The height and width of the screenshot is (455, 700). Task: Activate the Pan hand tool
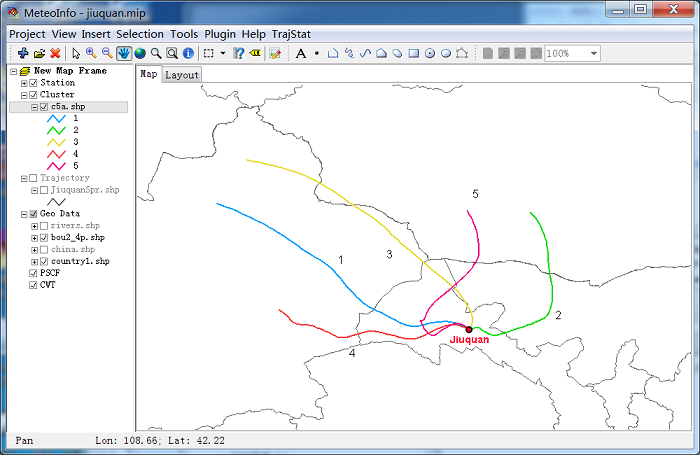click(x=123, y=53)
